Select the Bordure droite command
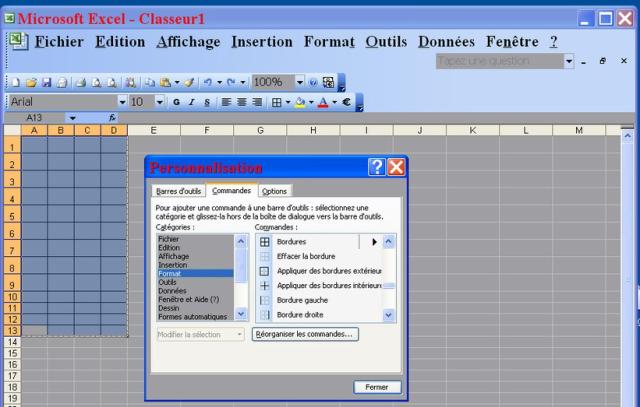The width and height of the screenshot is (640, 407). pos(319,315)
